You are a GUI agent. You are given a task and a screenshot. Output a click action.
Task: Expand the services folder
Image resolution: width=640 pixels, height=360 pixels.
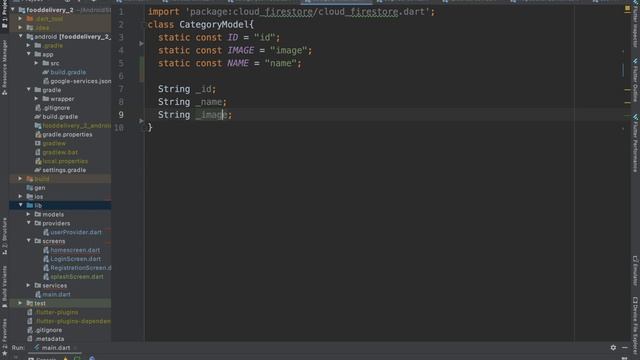tap(29, 285)
